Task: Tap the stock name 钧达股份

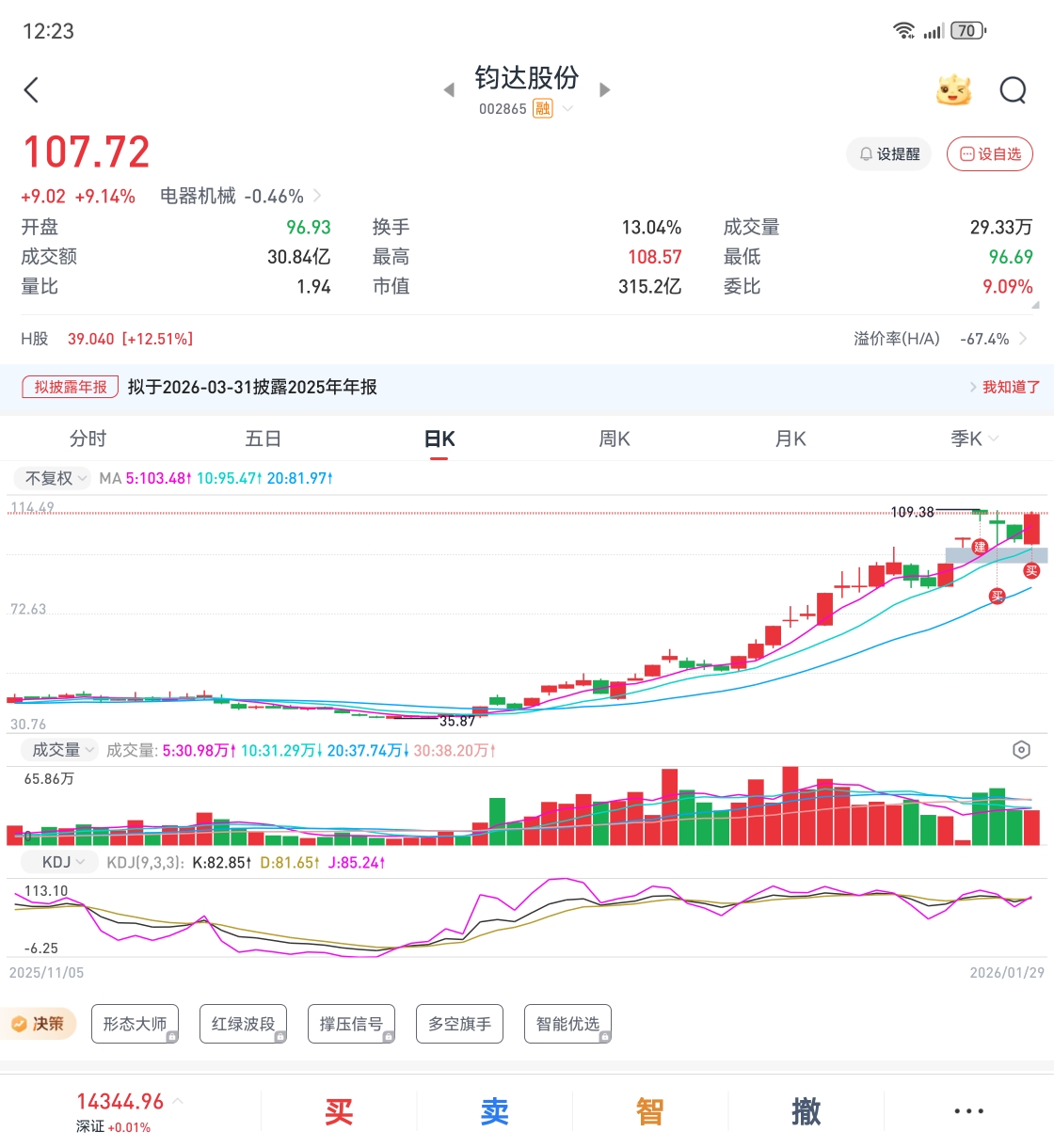Action: [x=527, y=78]
